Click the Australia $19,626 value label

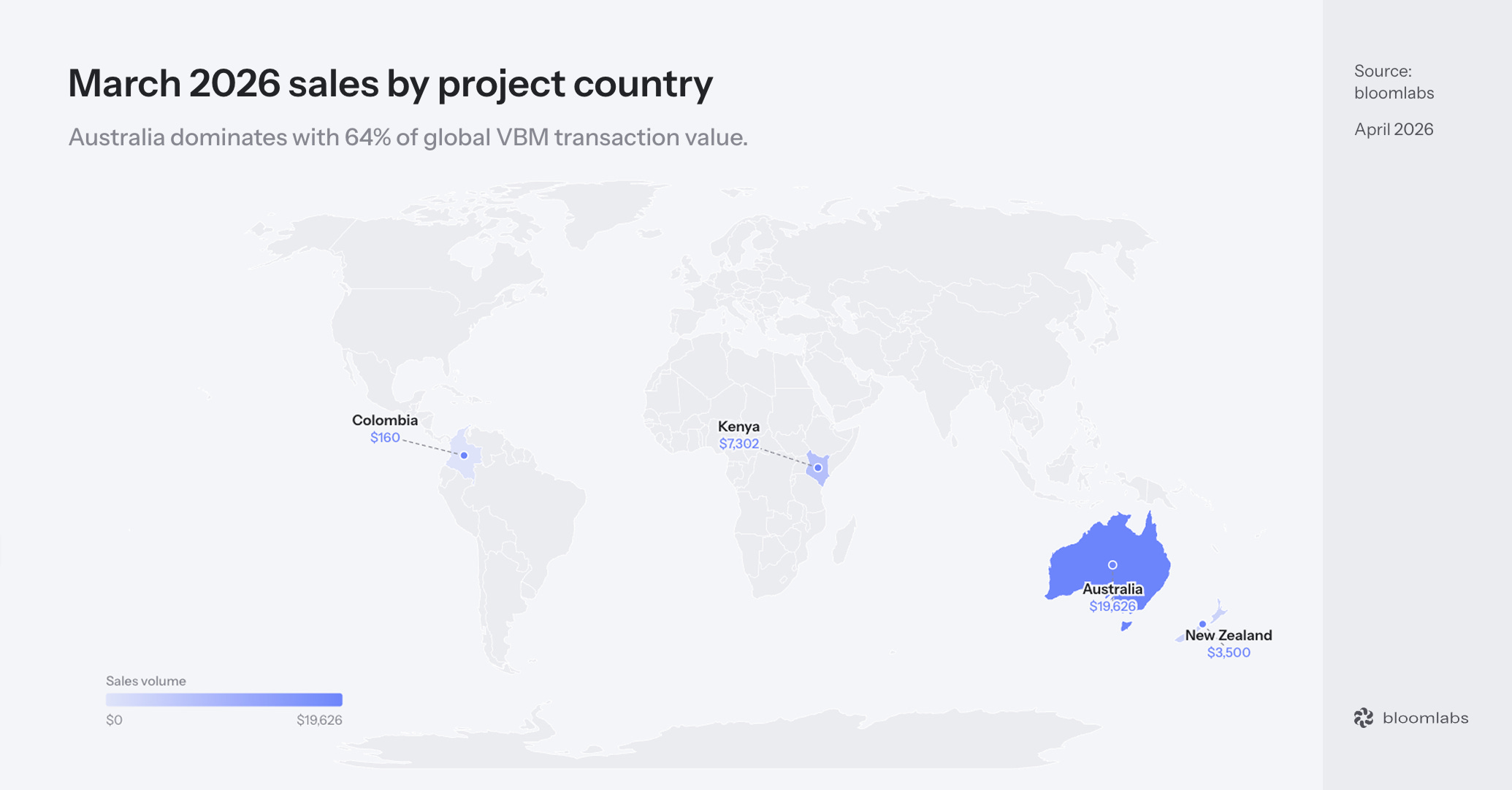pos(1112,607)
